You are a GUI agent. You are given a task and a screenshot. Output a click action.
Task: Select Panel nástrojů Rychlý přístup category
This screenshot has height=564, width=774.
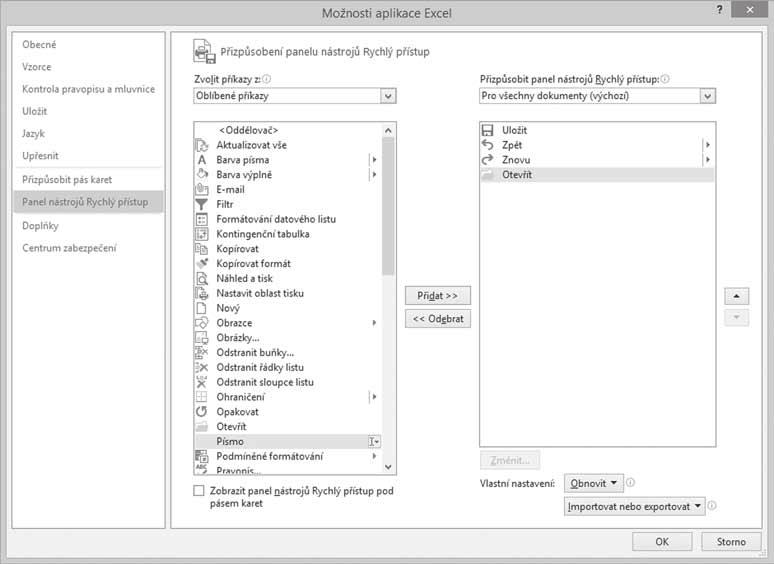pos(88,202)
